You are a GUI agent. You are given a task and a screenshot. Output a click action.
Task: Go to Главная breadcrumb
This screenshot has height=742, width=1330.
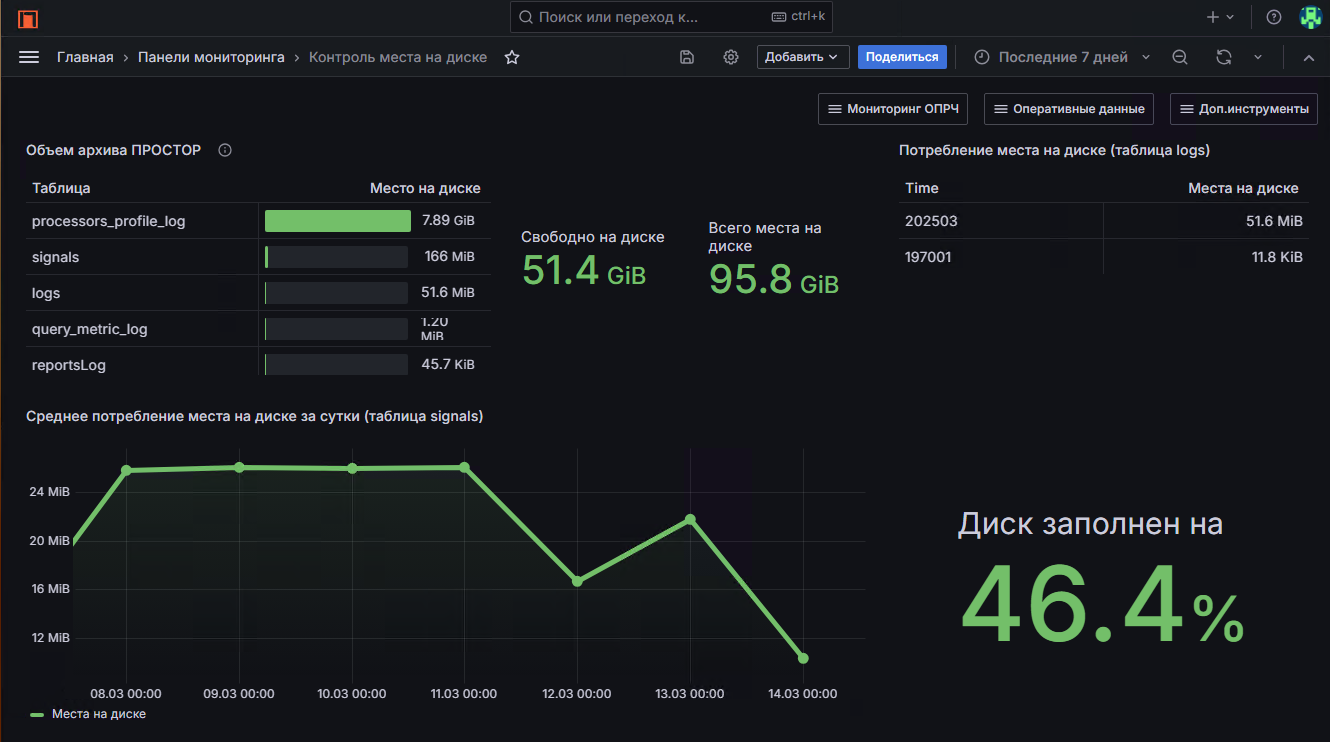[85, 57]
